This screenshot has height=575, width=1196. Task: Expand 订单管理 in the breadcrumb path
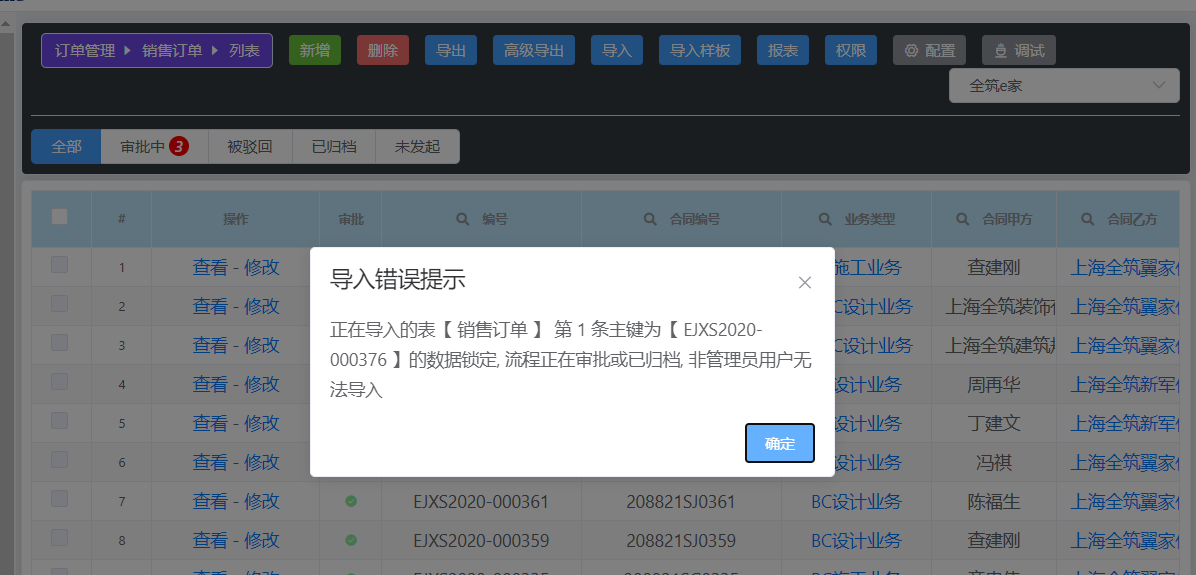[85, 50]
